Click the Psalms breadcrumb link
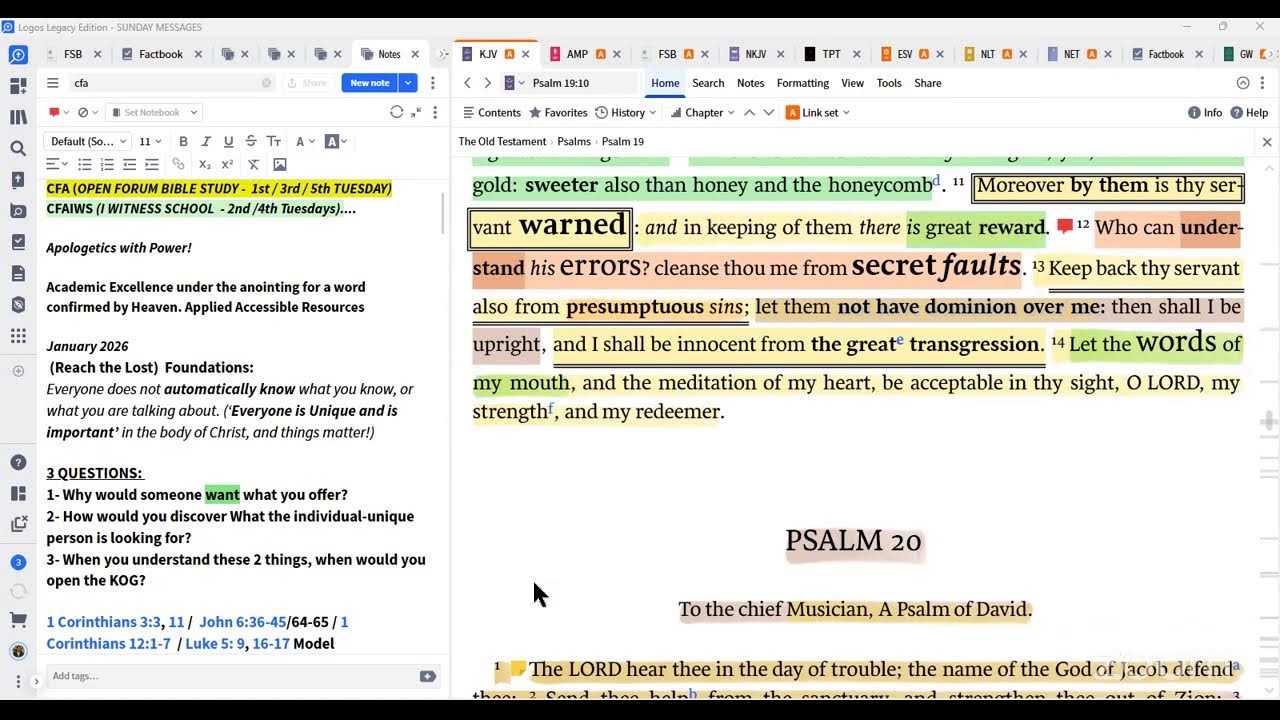1280x720 pixels. (574, 141)
